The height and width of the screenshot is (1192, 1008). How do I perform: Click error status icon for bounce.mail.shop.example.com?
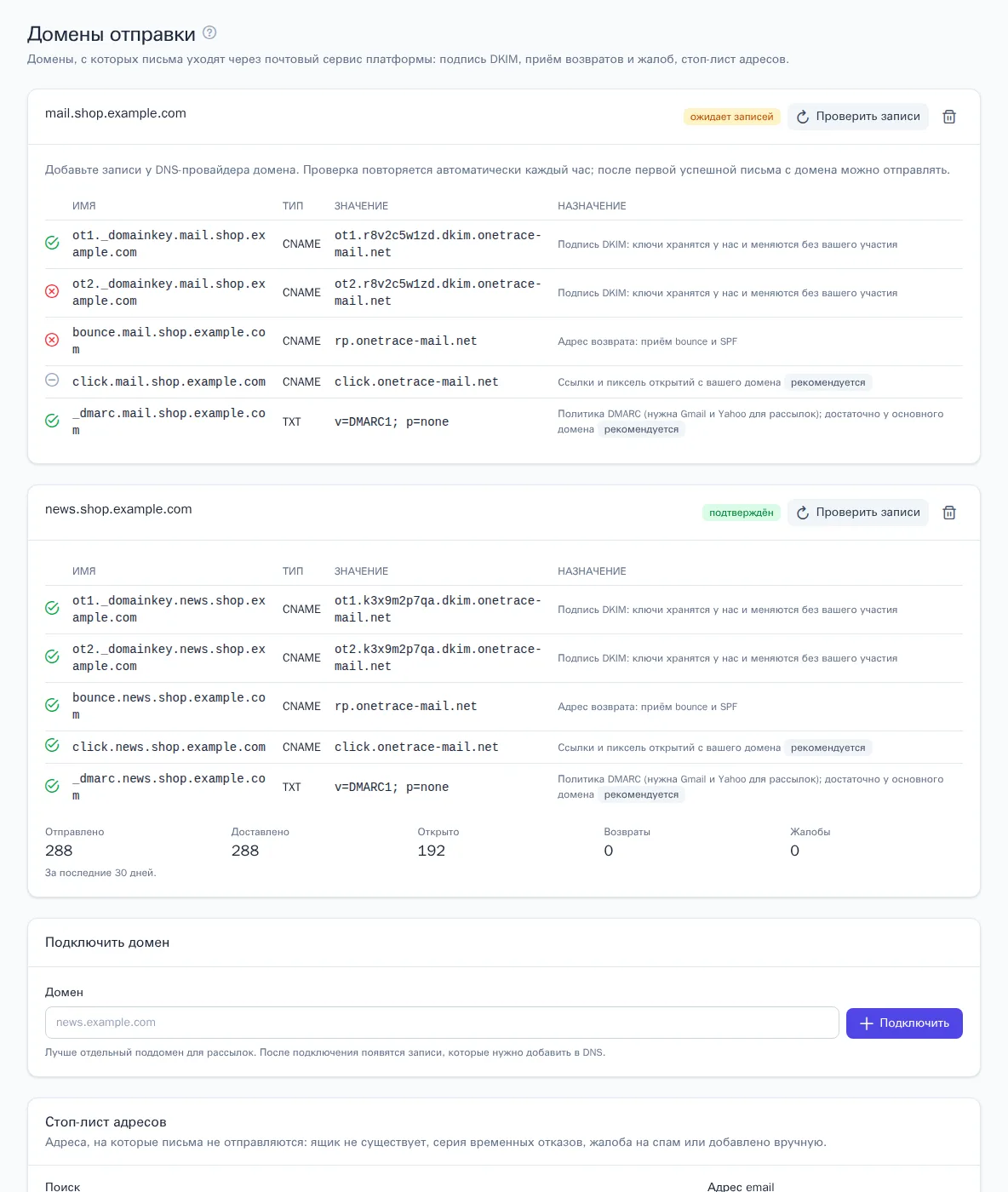52,340
